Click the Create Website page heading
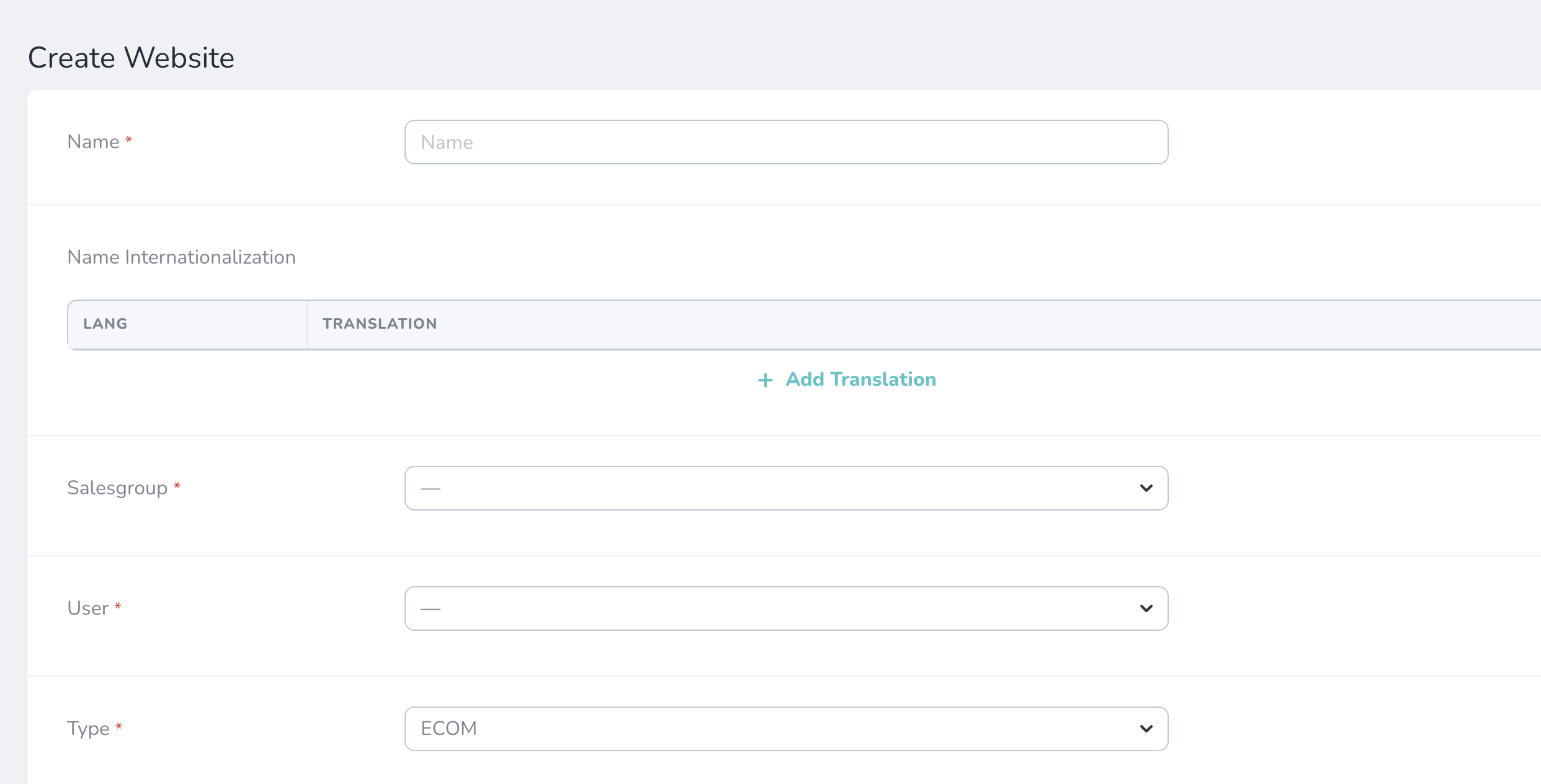1541x784 pixels. click(131, 58)
